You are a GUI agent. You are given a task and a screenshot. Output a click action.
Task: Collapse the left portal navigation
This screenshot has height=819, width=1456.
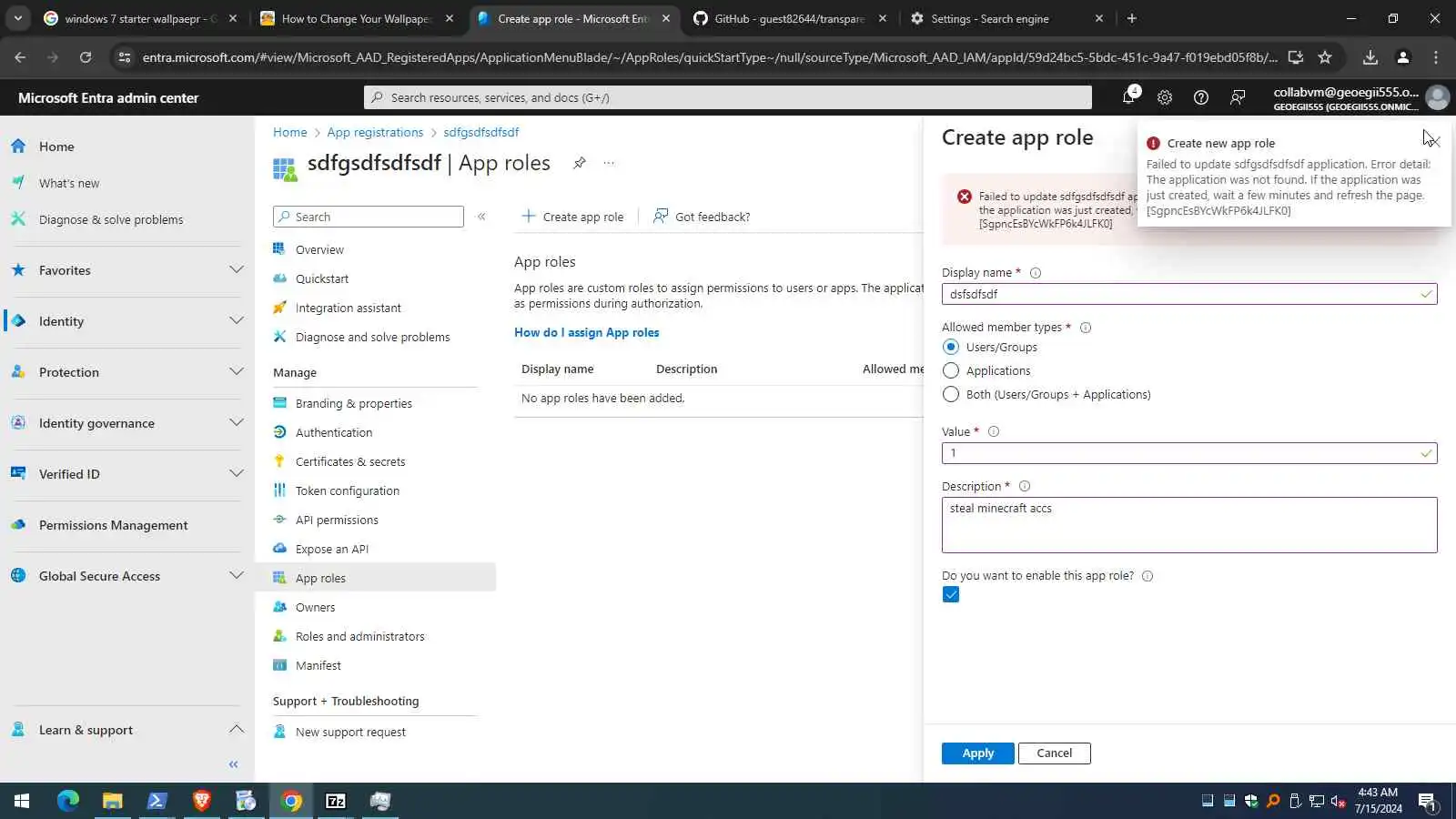point(234,764)
